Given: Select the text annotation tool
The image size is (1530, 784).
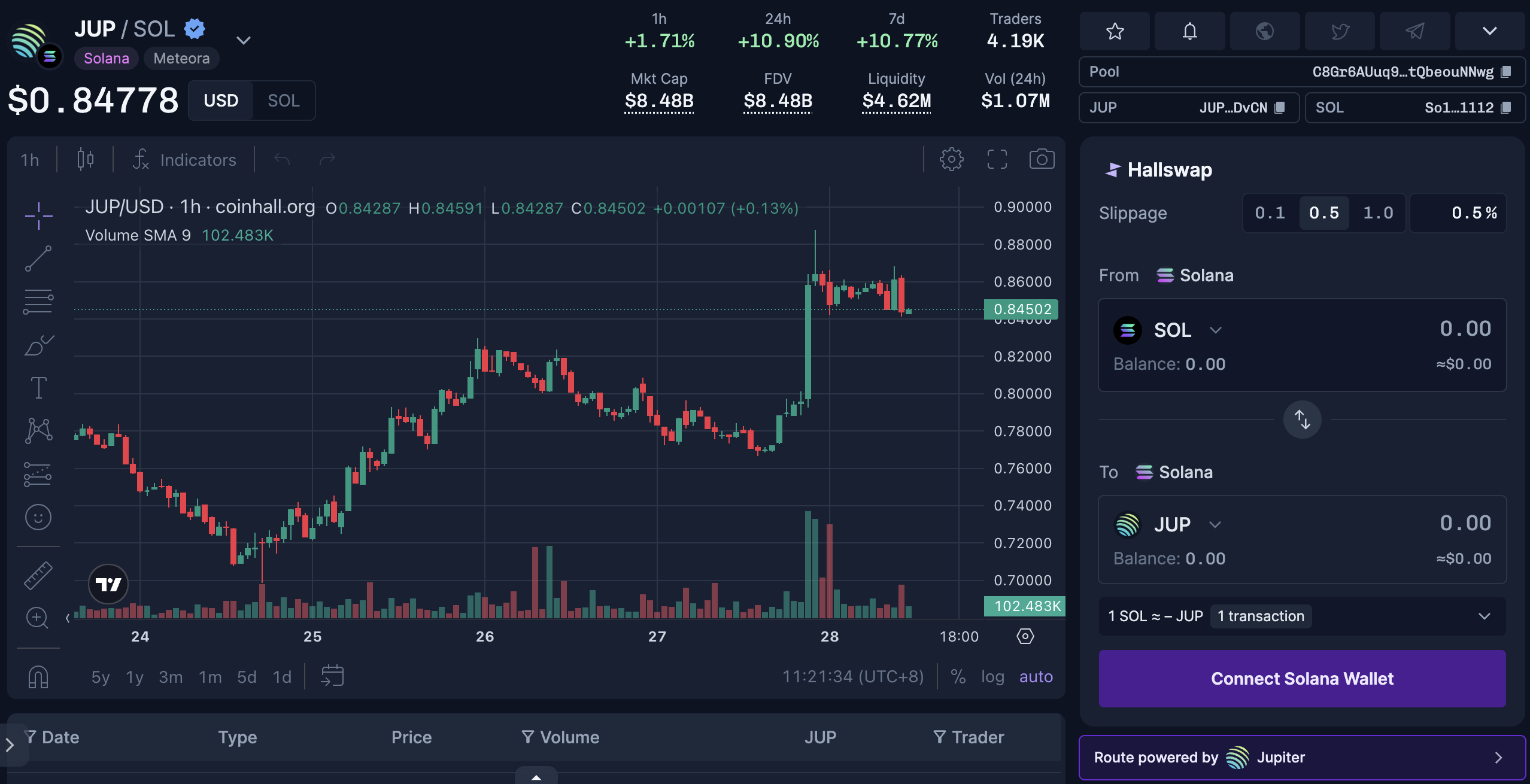Looking at the screenshot, I should [38, 388].
